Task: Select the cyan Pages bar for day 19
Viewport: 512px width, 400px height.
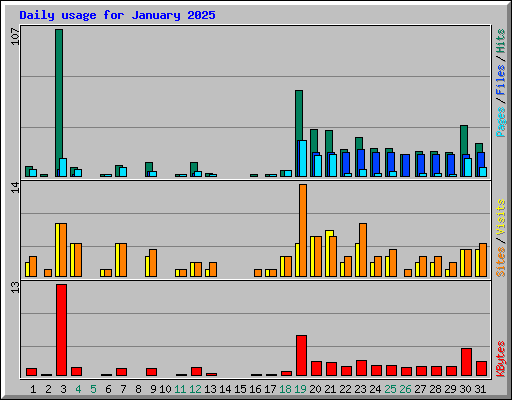Action: tap(303, 158)
